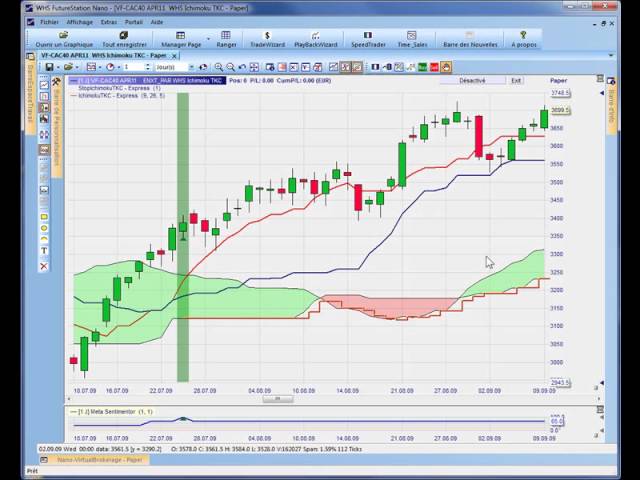Click the green Buy icon in chart toolbar

[x=422, y=67]
